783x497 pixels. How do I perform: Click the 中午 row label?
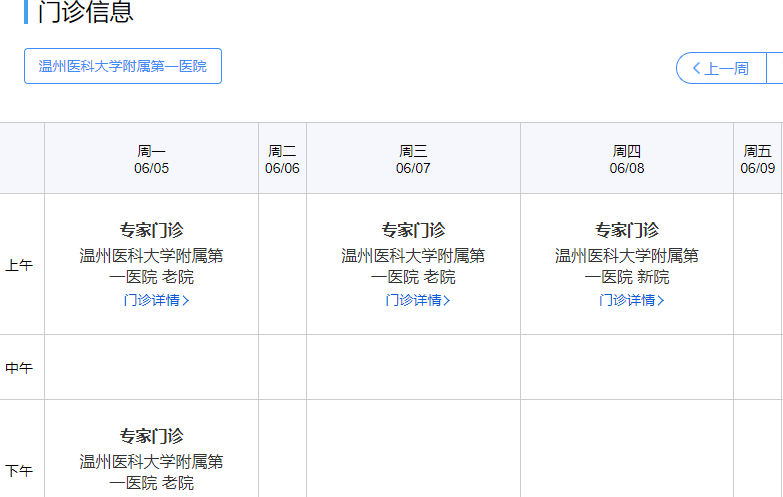[x=20, y=368]
